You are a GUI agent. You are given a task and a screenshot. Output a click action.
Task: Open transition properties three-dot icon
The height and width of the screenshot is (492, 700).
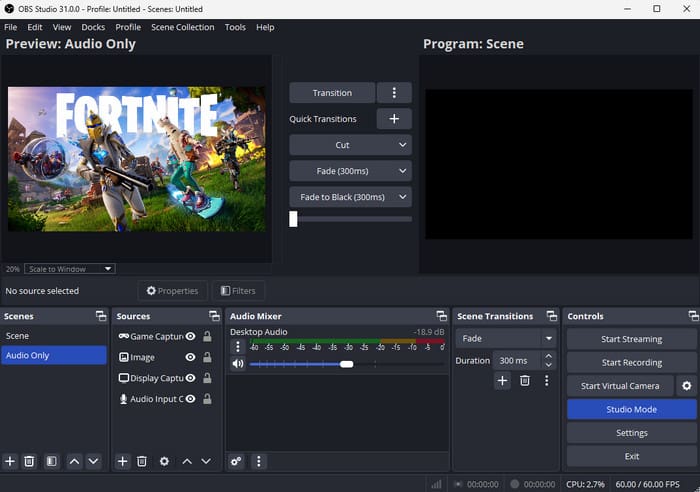(x=546, y=380)
